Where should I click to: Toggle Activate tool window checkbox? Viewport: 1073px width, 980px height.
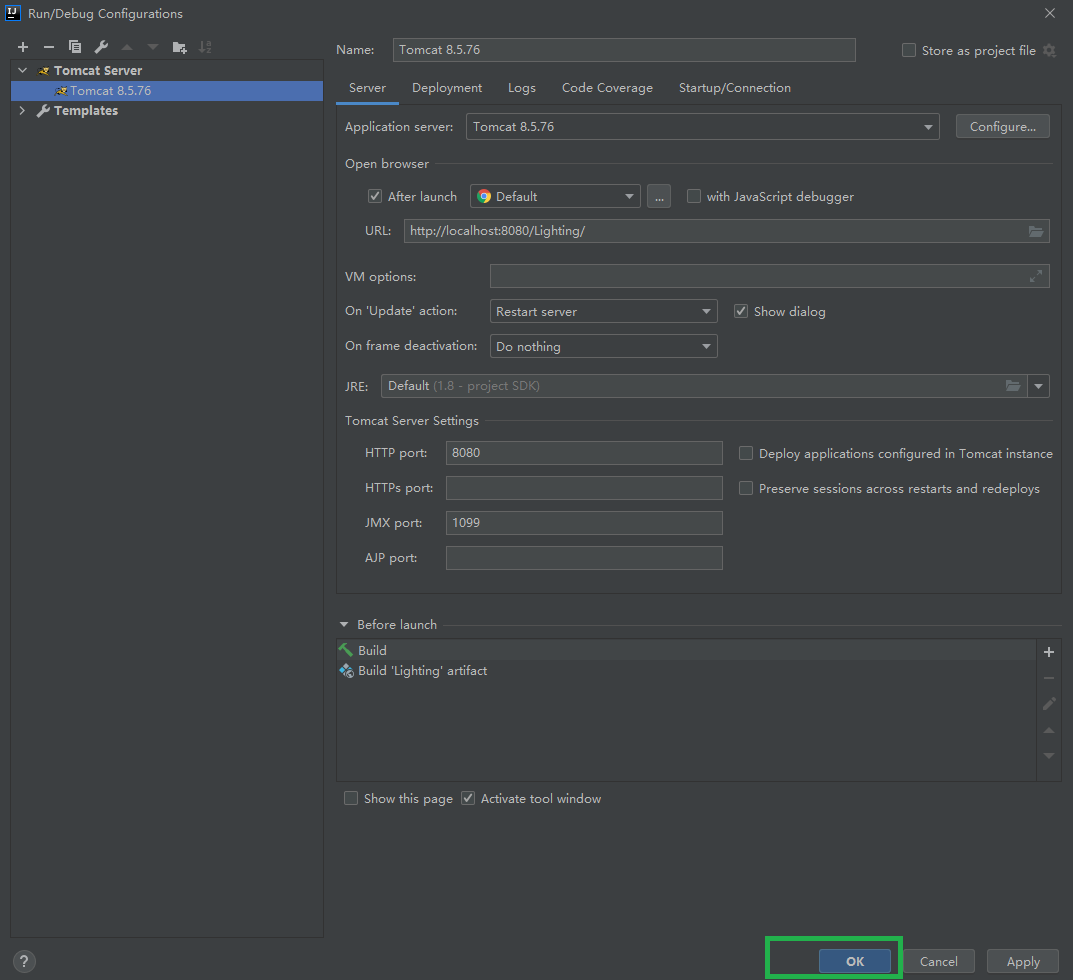(468, 799)
